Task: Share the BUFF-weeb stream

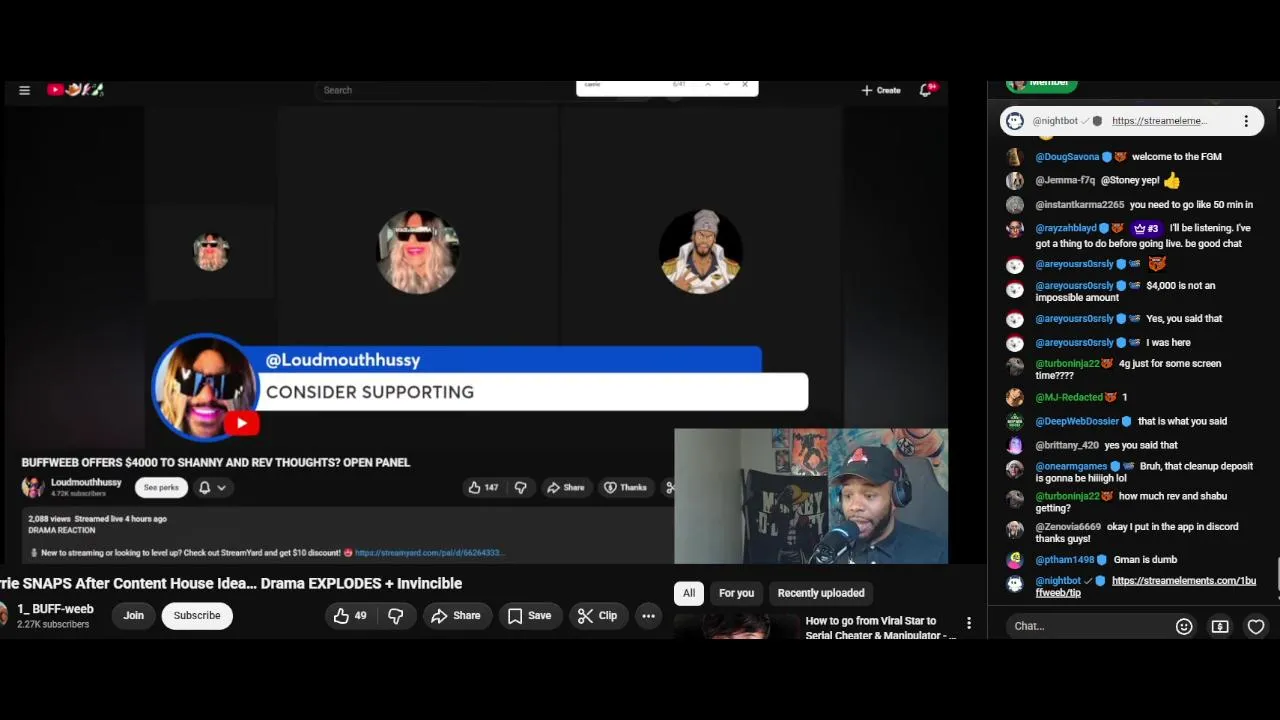Action: 456,616
